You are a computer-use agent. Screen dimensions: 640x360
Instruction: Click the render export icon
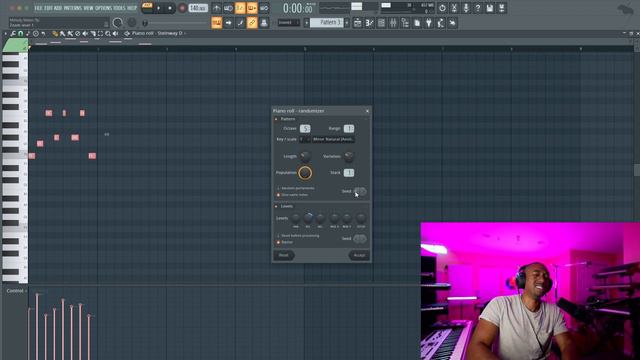pyautogui.click(x=502, y=8)
